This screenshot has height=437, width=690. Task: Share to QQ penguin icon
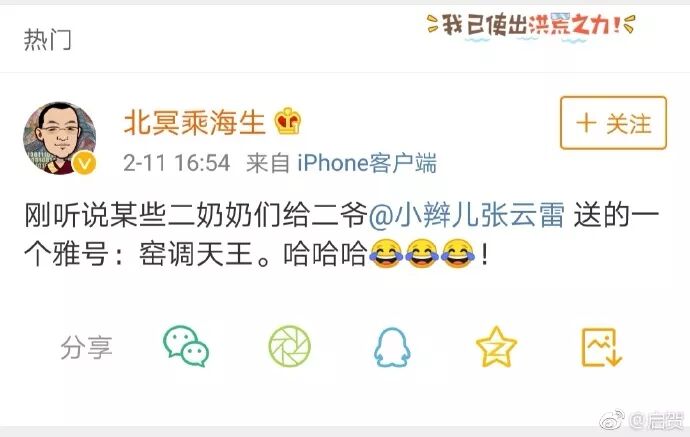[x=392, y=347]
